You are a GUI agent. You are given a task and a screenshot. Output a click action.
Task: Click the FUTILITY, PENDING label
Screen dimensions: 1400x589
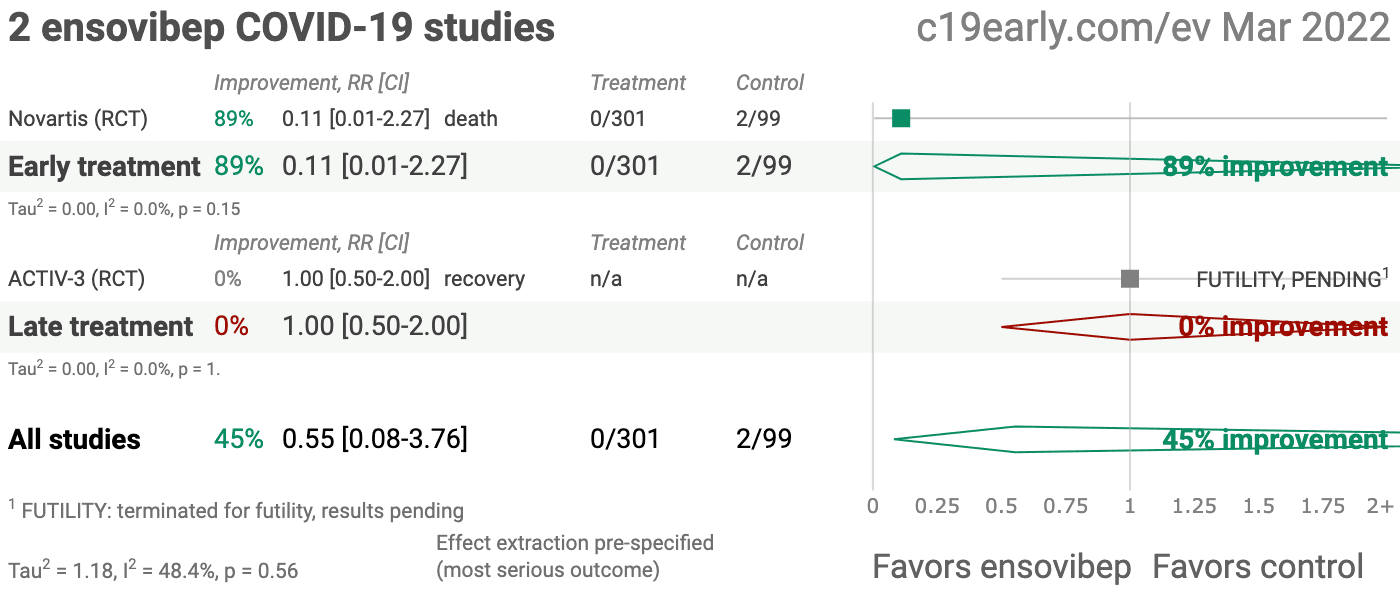coord(1288,280)
